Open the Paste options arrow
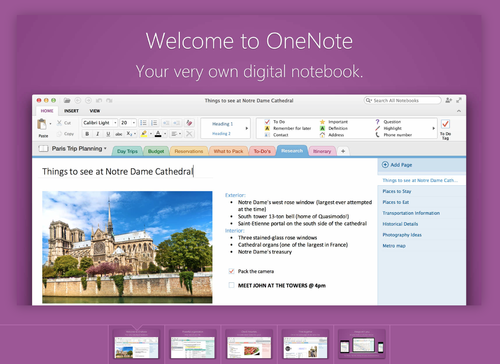 (x=50, y=124)
